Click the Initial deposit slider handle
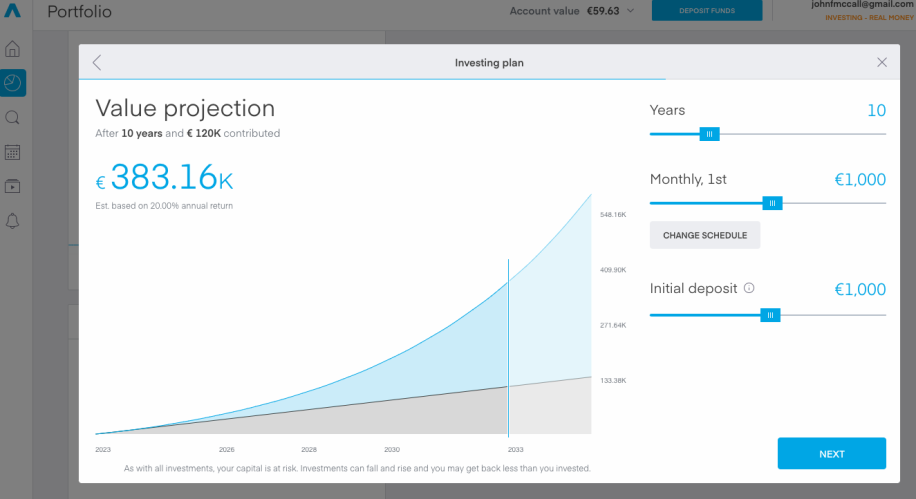Viewport: 916px width, 499px height. coord(770,316)
